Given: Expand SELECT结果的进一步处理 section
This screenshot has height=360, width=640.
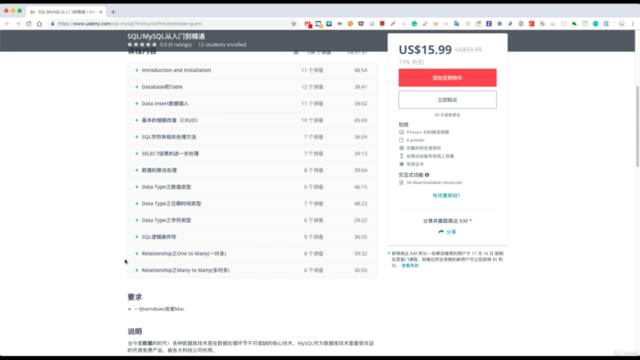Looking at the screenshot, I should [x=252, y=153].
